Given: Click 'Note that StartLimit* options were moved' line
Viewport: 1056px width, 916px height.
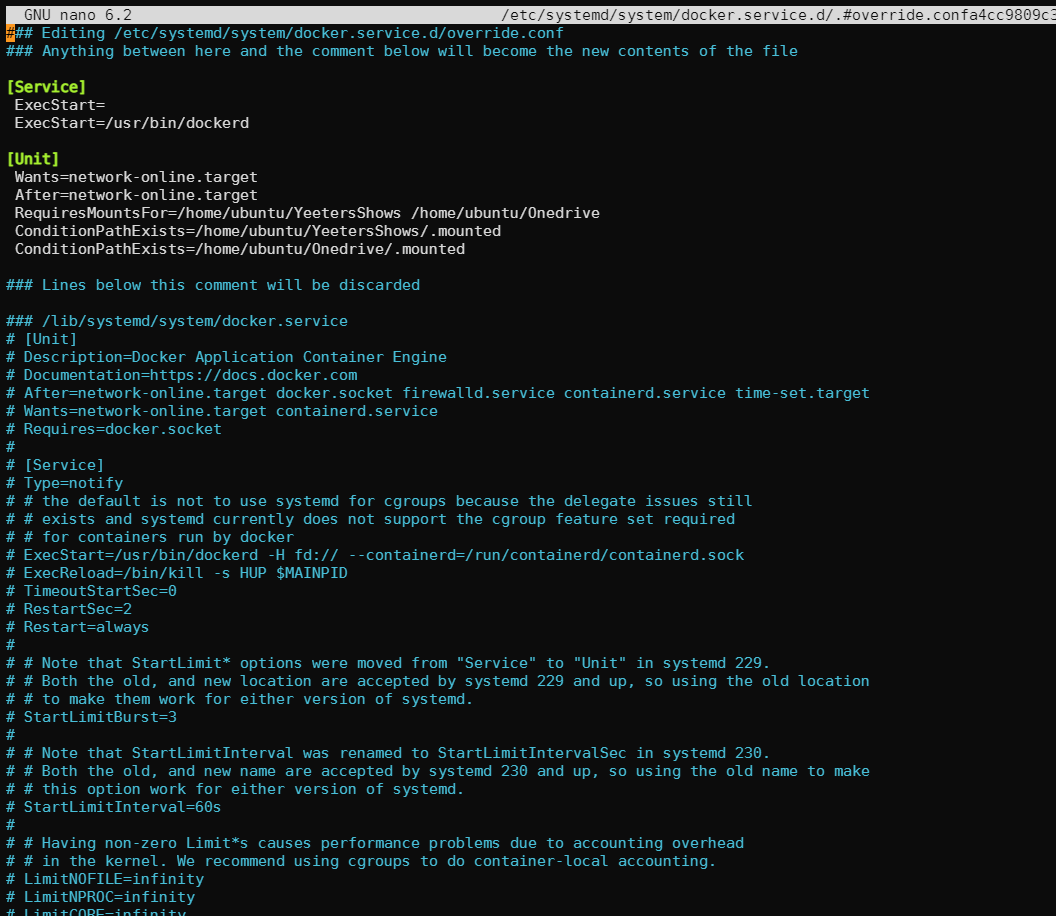Looking at the screenshot, I should (x=388, y=663).
